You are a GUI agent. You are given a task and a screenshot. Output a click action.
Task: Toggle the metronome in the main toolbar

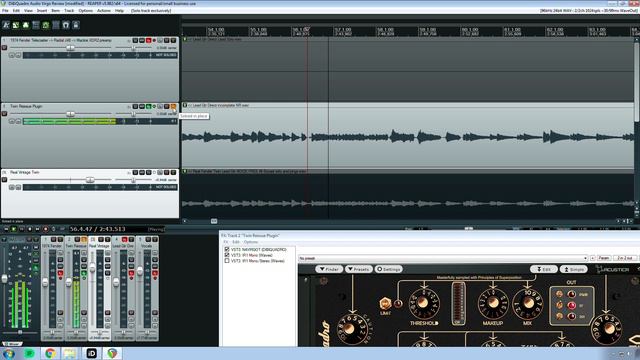click(x=6, y=25)
